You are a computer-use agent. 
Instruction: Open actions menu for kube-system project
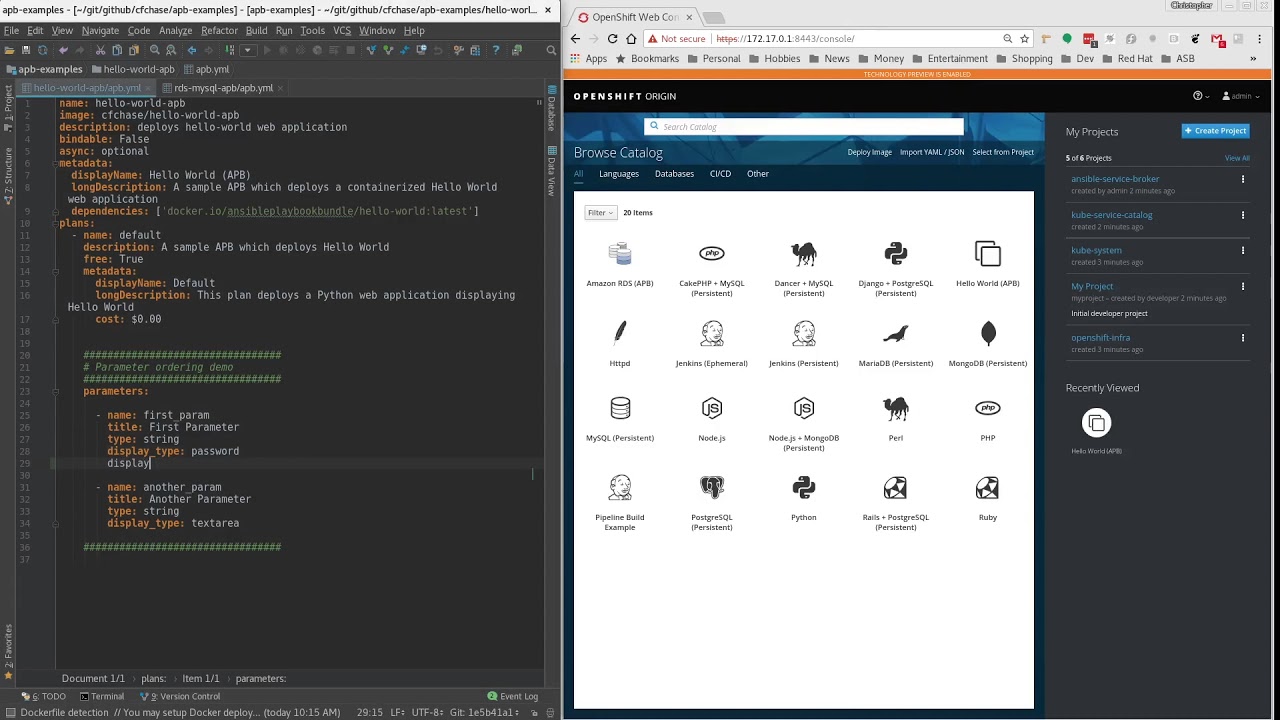pyautogui.click(x=1243, y=250)
